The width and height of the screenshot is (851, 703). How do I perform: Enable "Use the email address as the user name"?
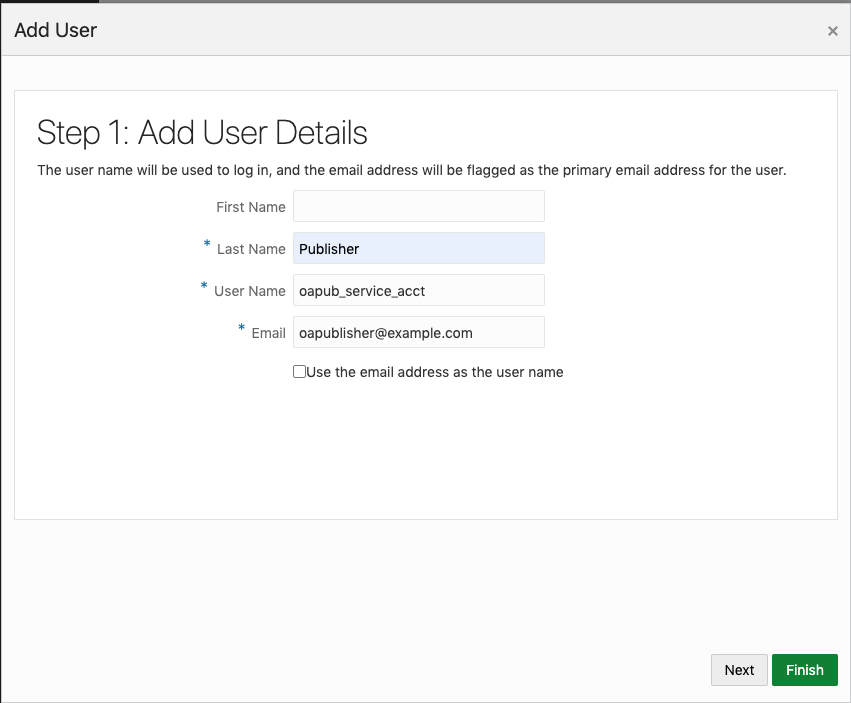coord(298,371)
